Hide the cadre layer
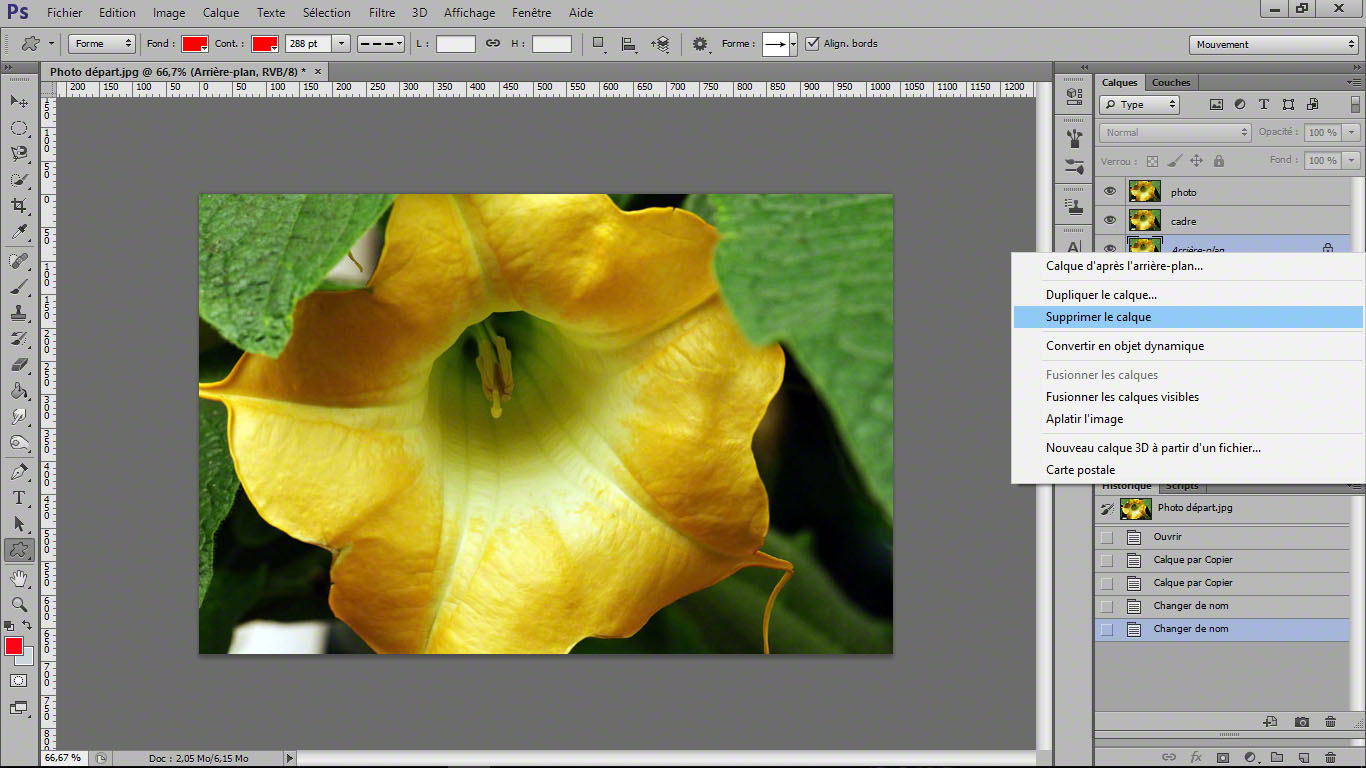This screenshot has height=768, width=1366. [1109, 221]
